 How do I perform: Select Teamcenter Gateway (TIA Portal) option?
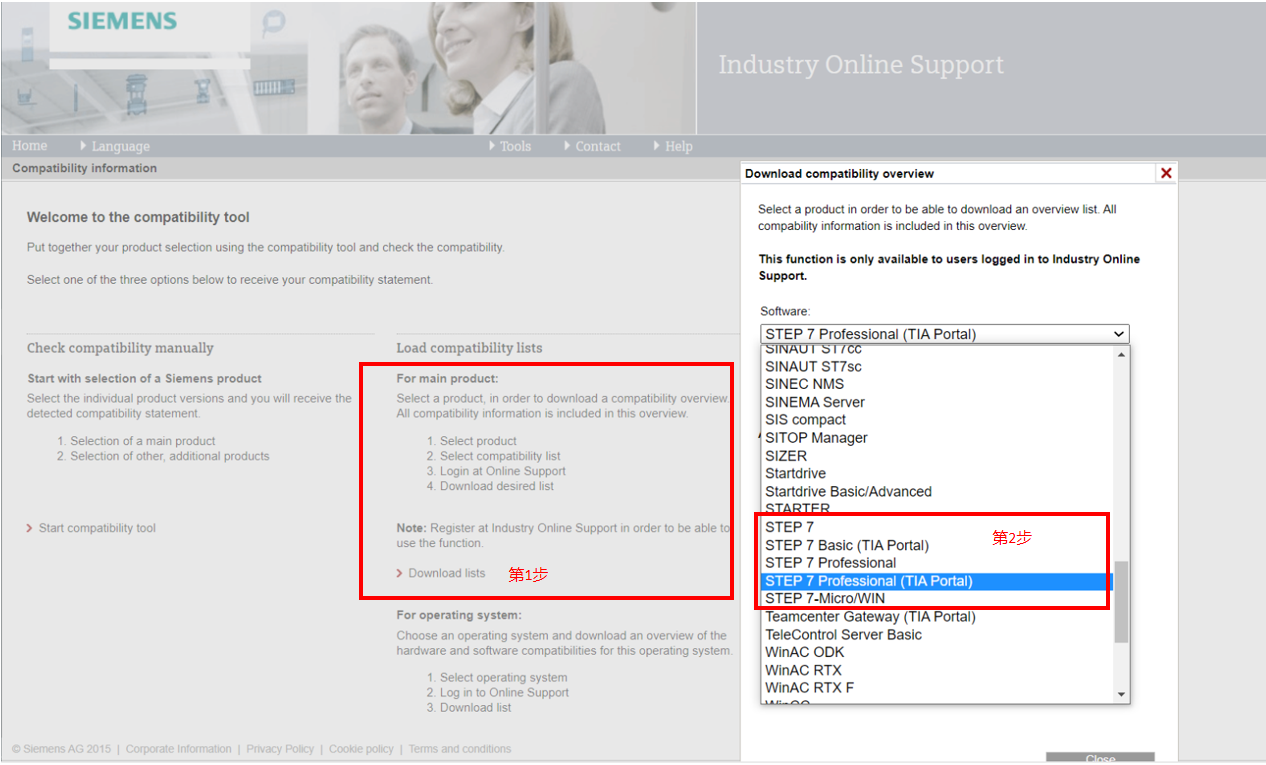click(x=937, y=617)
